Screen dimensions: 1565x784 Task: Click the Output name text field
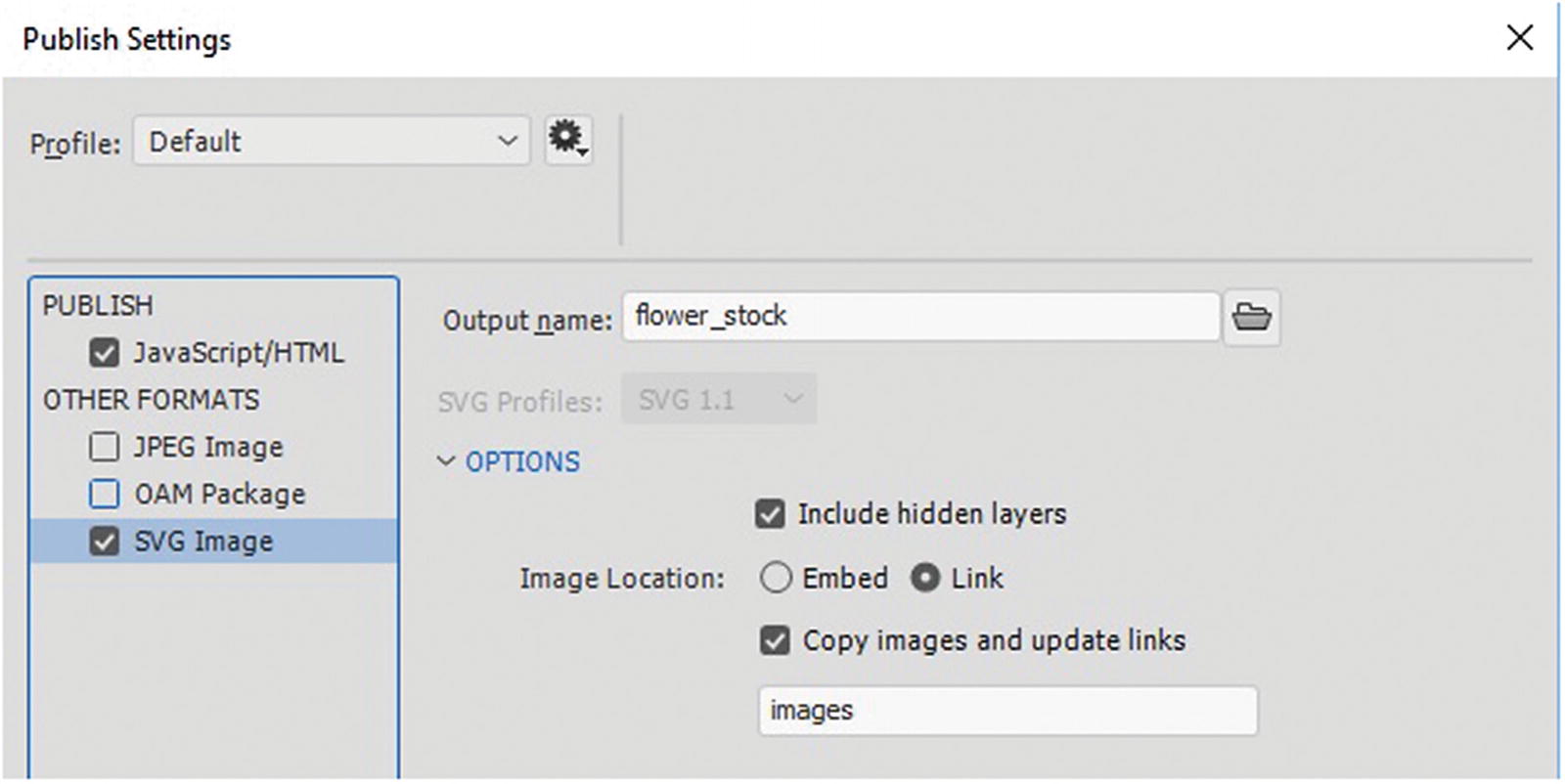919,317
